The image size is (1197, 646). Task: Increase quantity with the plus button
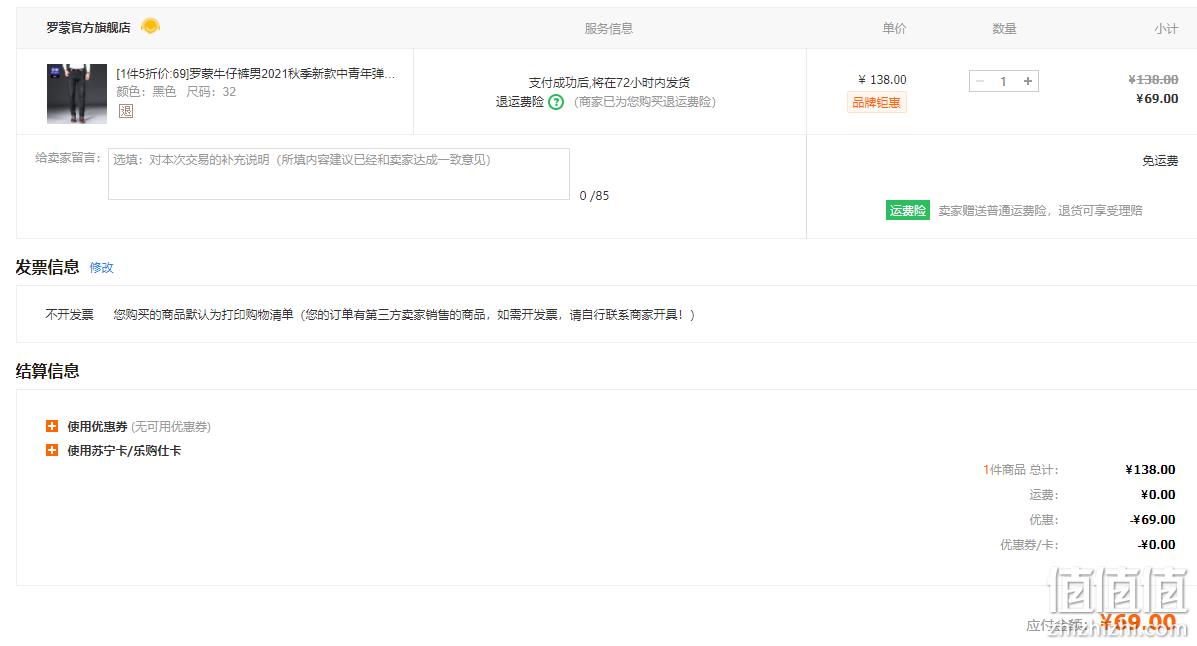1028,81
